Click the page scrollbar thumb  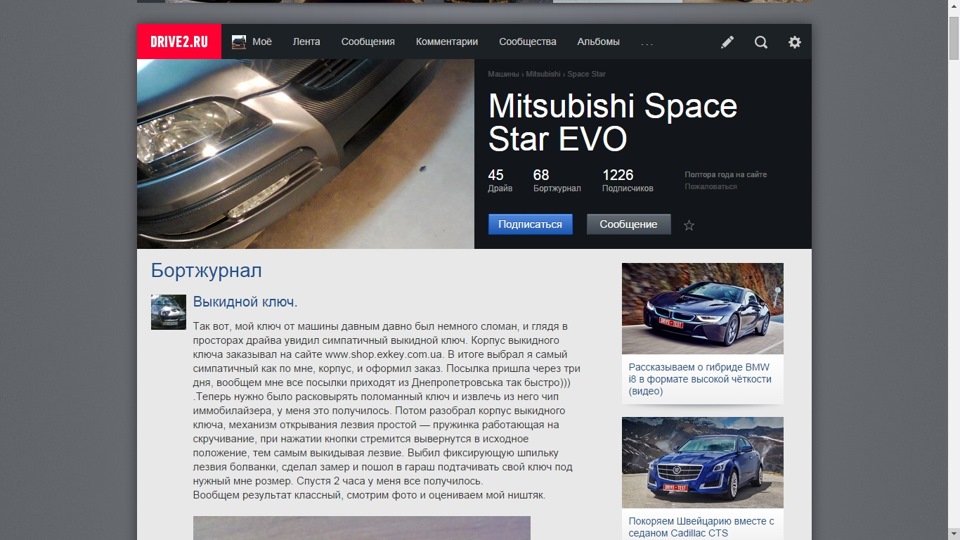954,38
